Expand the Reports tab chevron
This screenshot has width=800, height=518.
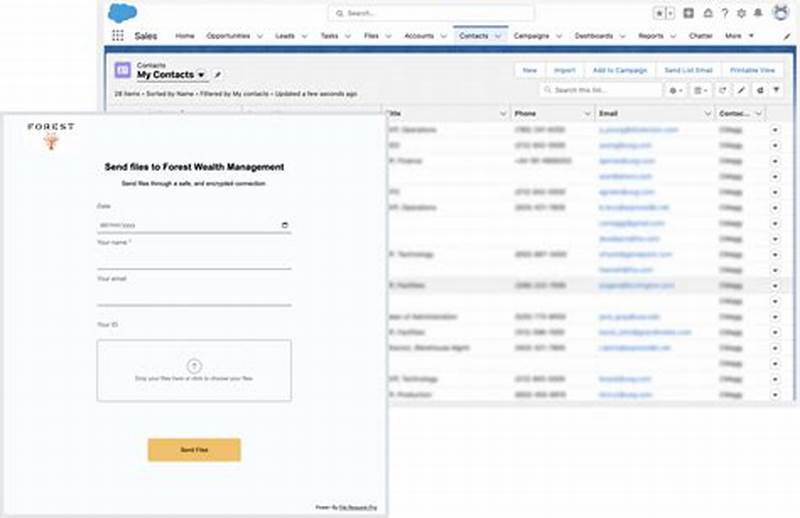tap(673, 36)
